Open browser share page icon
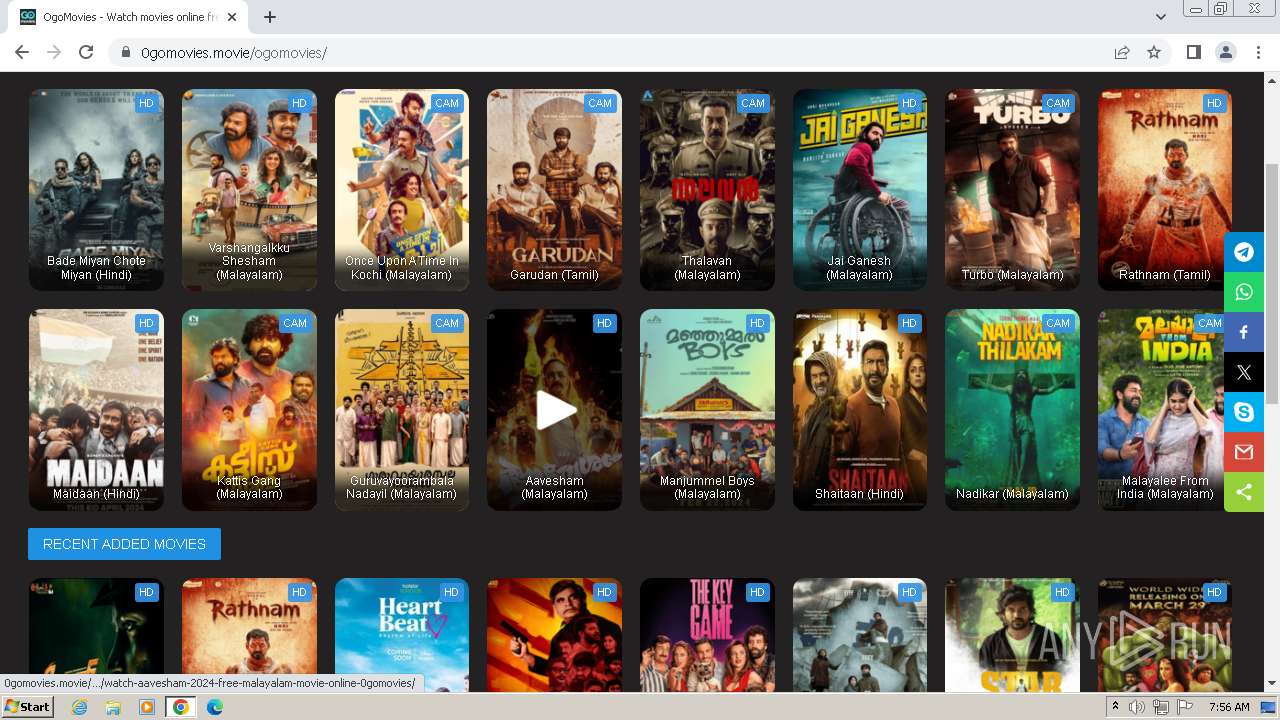 [x=1122, y=52]
